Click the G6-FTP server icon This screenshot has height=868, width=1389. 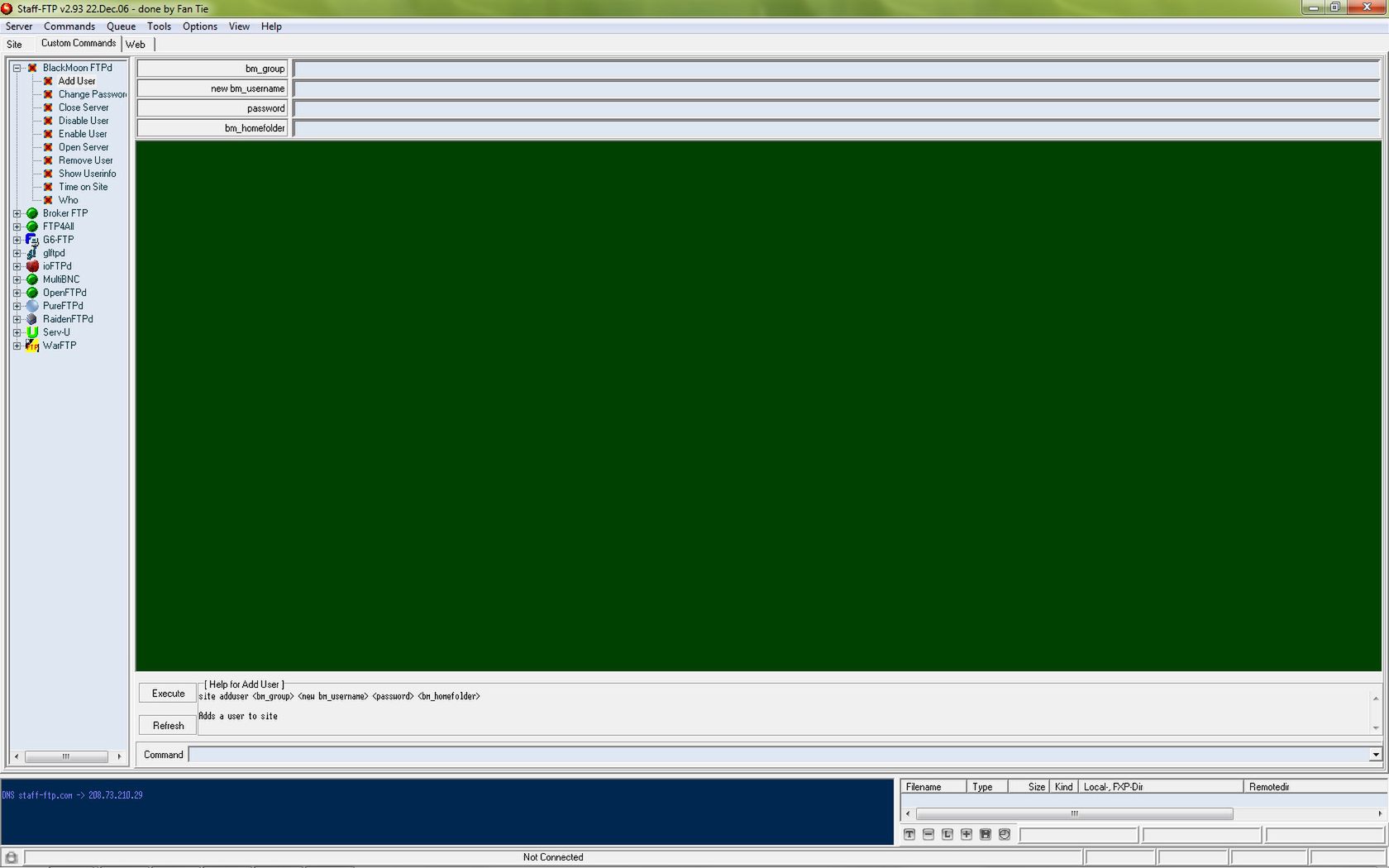[x=32, y=240]
